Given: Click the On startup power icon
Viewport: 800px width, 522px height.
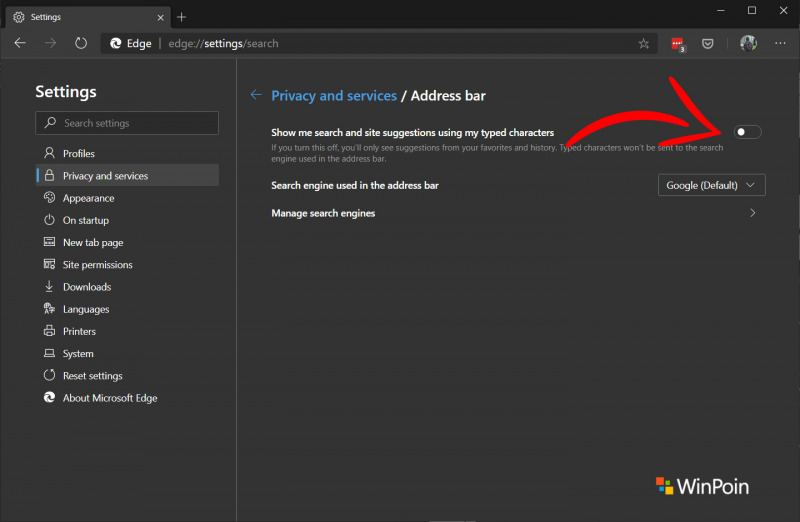Looking at the screenshot, I should point(49,219).
